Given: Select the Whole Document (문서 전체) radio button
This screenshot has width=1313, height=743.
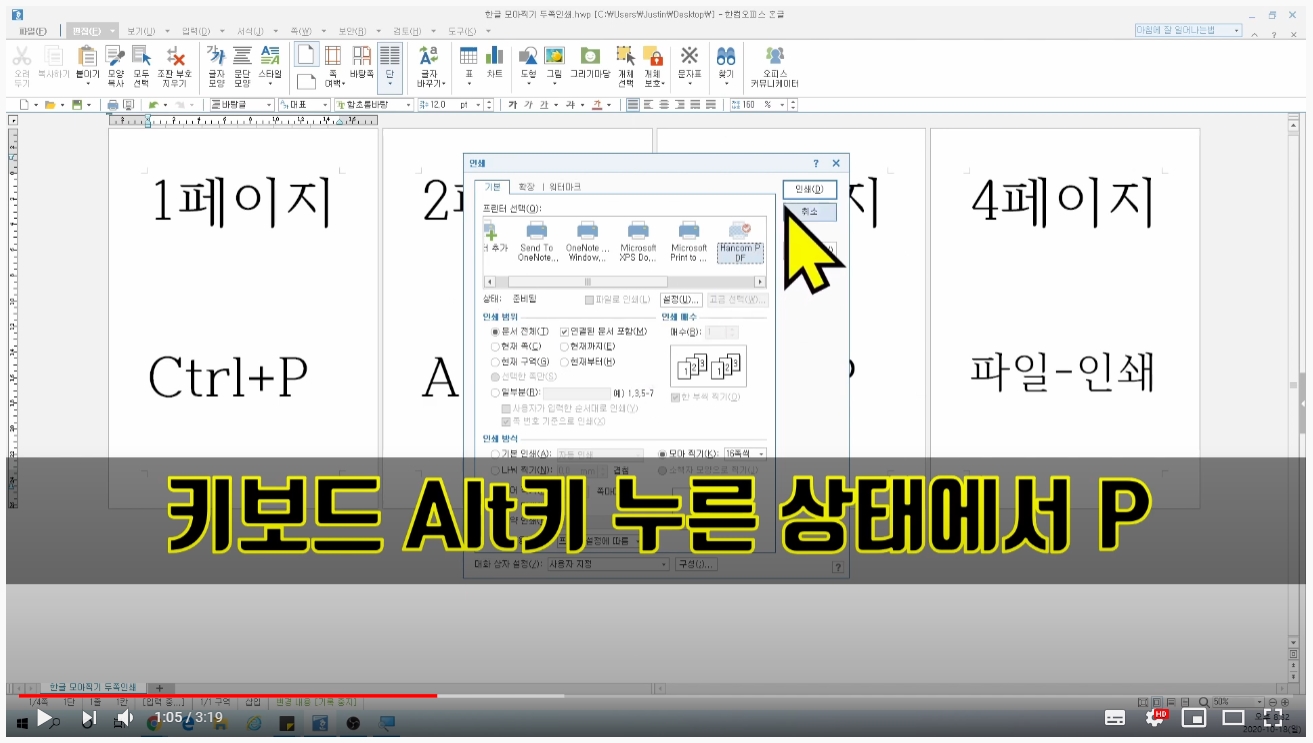Looking at the screenshot, I should tap(495, 331).
